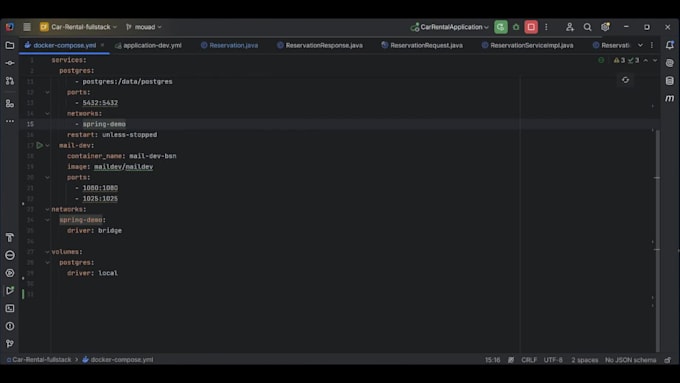Screen dimensions: 680x383
Task: Open the Terminal tool window
Action: click(x=10, y=308)
